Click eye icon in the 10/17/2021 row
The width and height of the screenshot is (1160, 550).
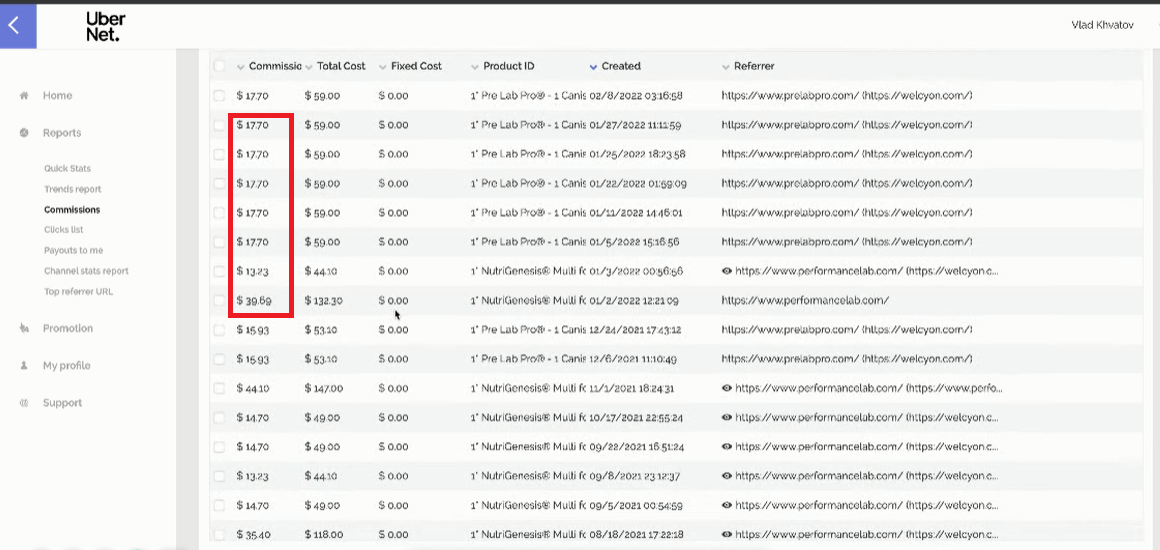(x=726, y=417)
